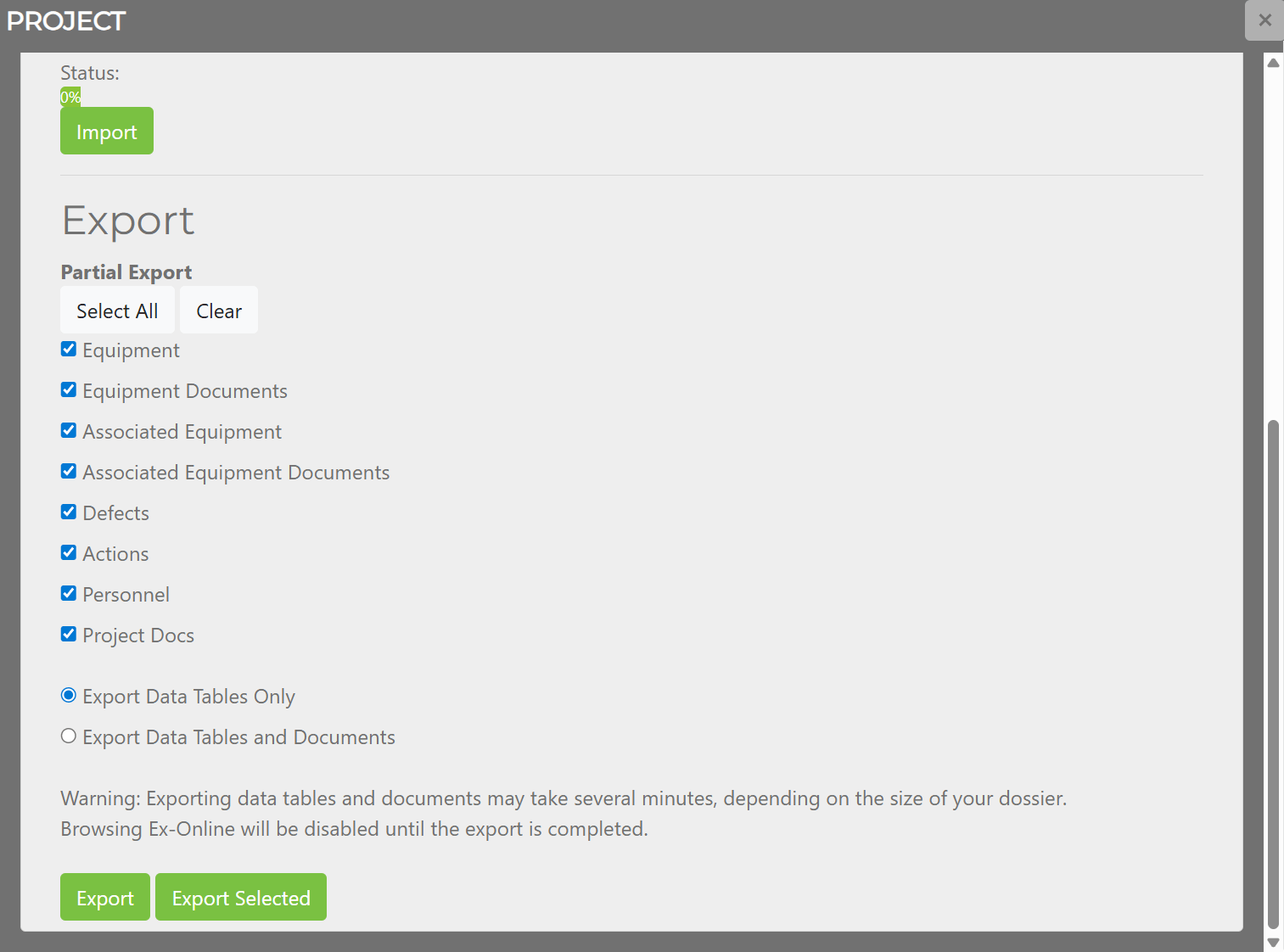Click the Status: label
The width and height of the screenshot is (1284, 952).
(90, 73)
